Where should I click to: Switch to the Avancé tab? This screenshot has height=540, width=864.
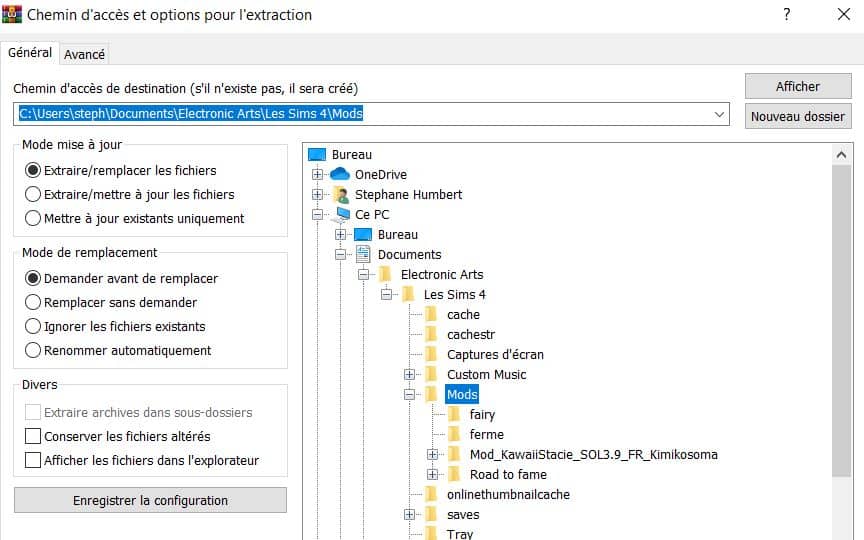85,54
